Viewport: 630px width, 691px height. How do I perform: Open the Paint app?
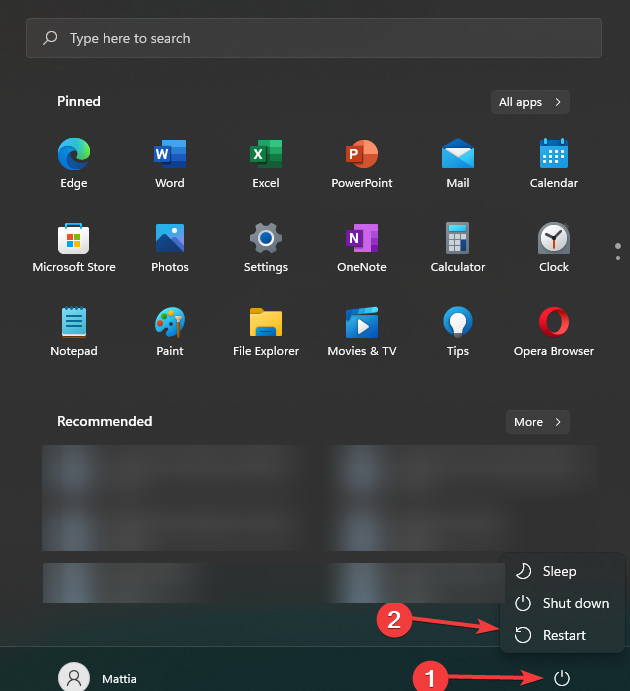pos(170,331)
